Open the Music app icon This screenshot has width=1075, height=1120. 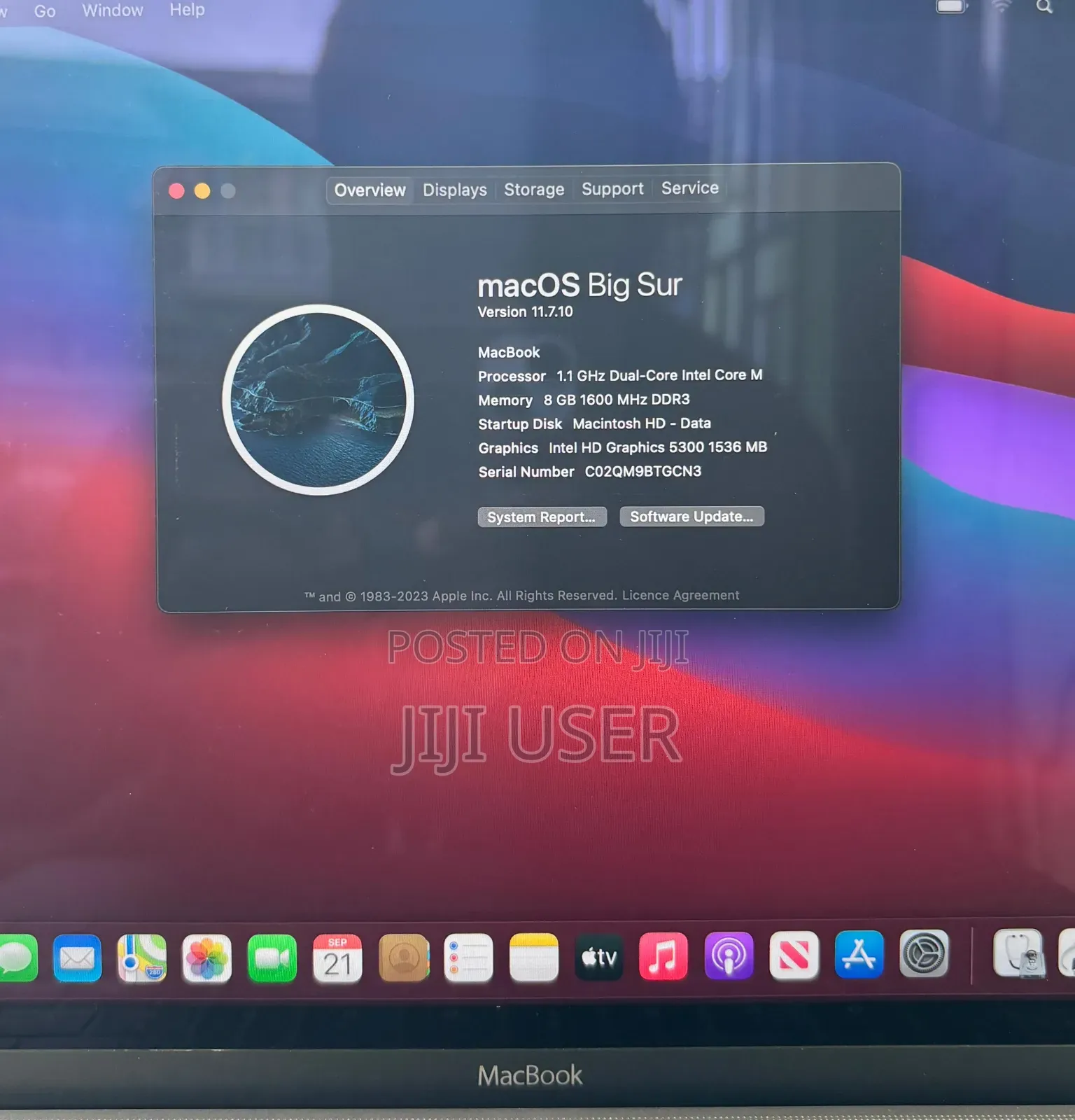(x=663, y=956)
